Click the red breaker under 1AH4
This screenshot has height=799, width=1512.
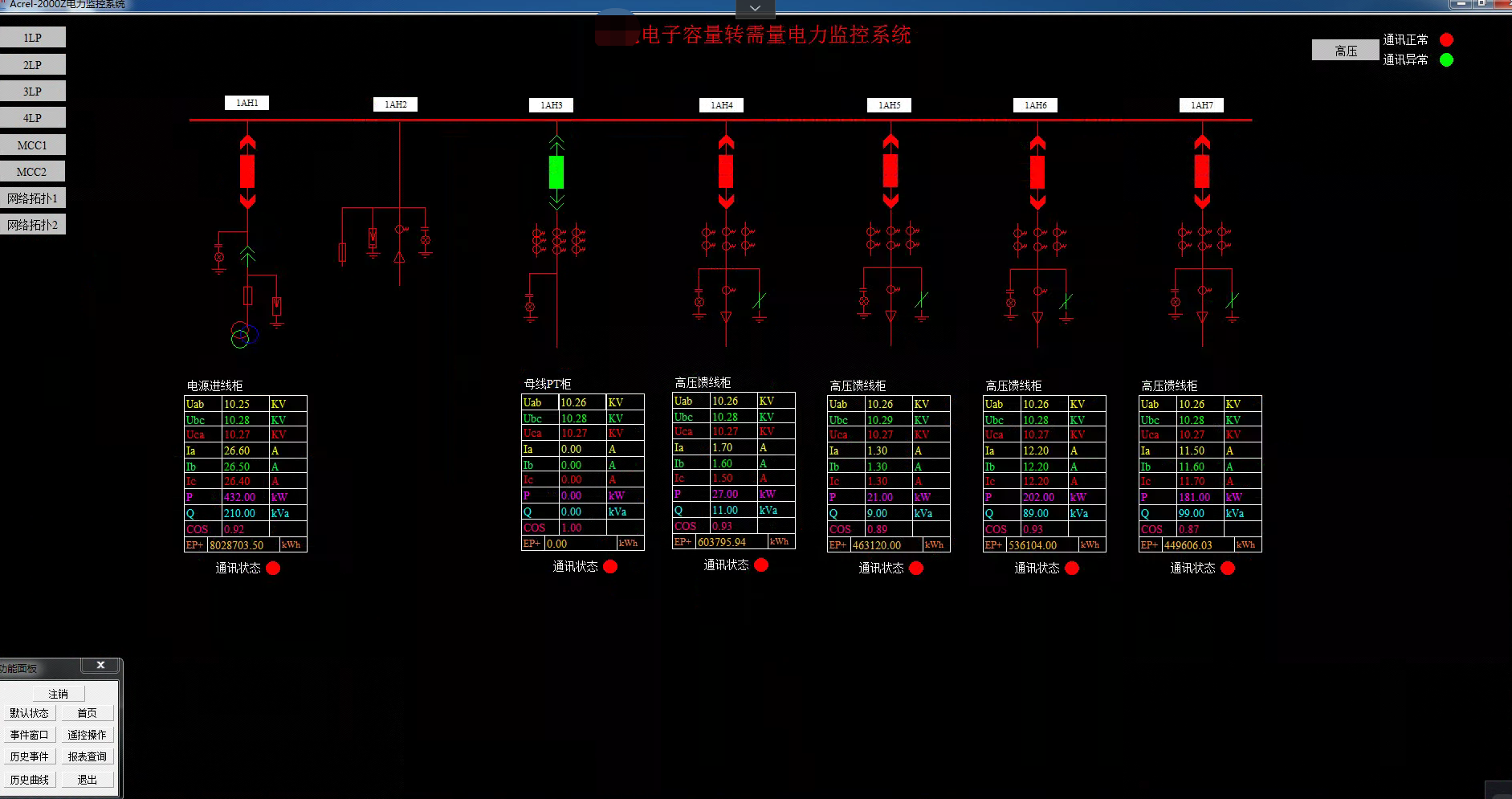coord(726,171)
